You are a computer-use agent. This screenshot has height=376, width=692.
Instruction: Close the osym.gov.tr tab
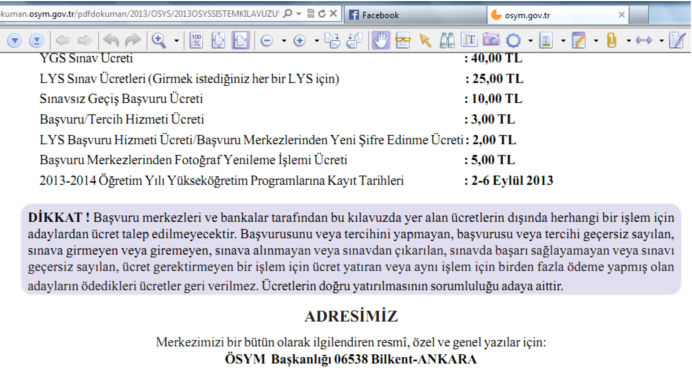tap(621, 15)
